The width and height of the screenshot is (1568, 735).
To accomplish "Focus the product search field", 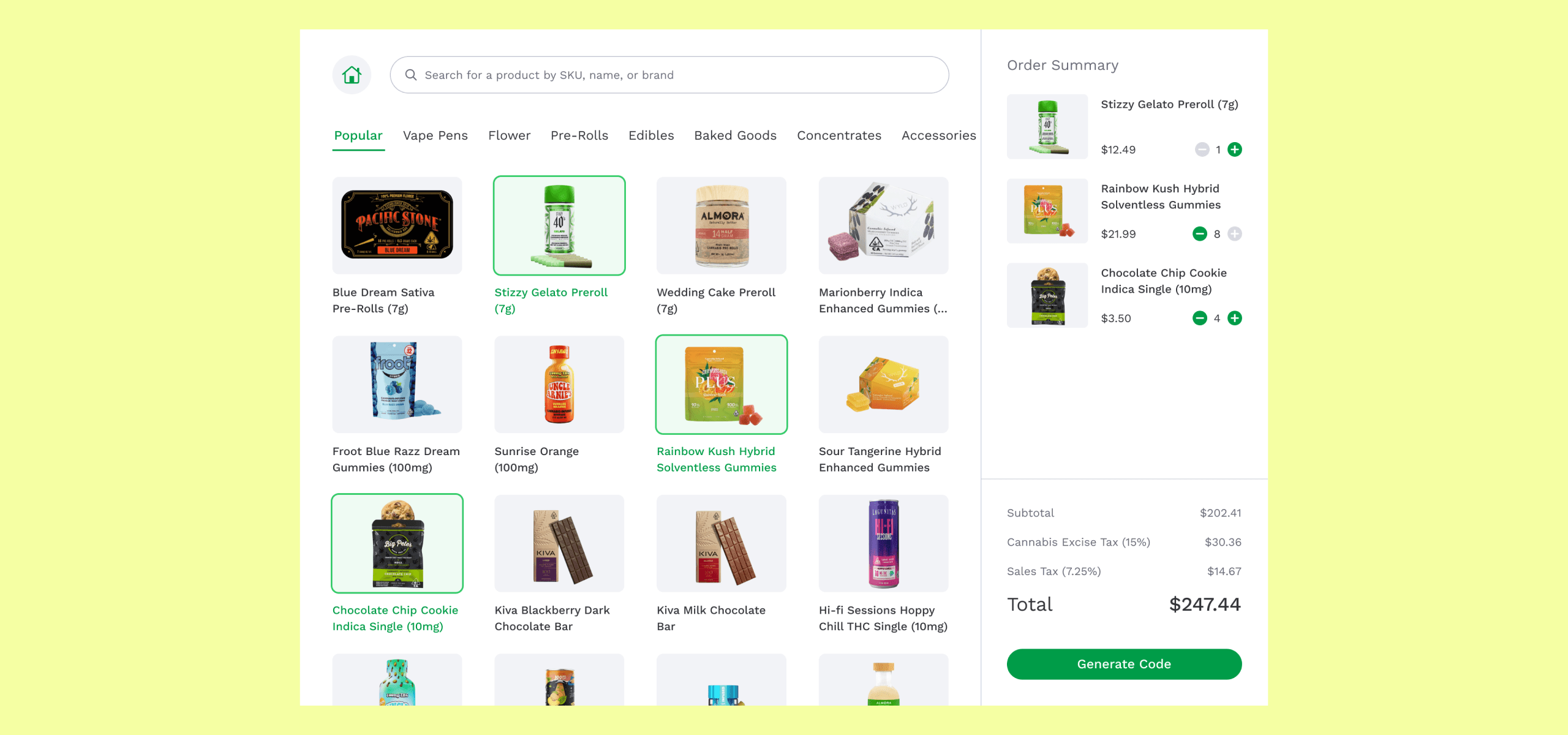I will 669,75.
